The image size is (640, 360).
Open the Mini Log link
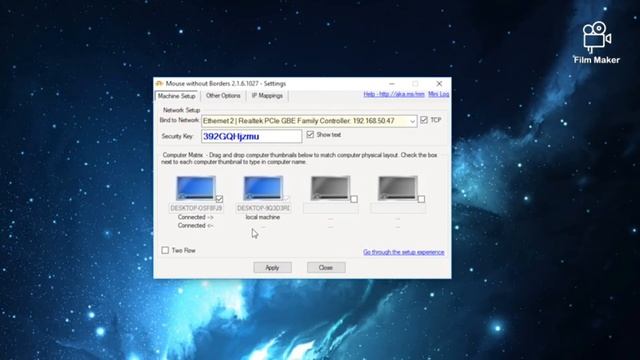(x=438, y=94)
